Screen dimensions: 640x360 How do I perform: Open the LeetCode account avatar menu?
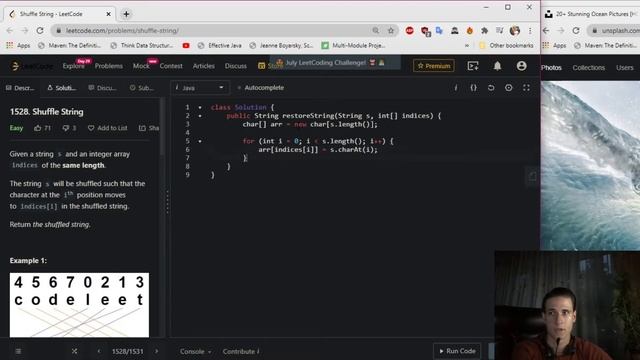coord(521,66)
